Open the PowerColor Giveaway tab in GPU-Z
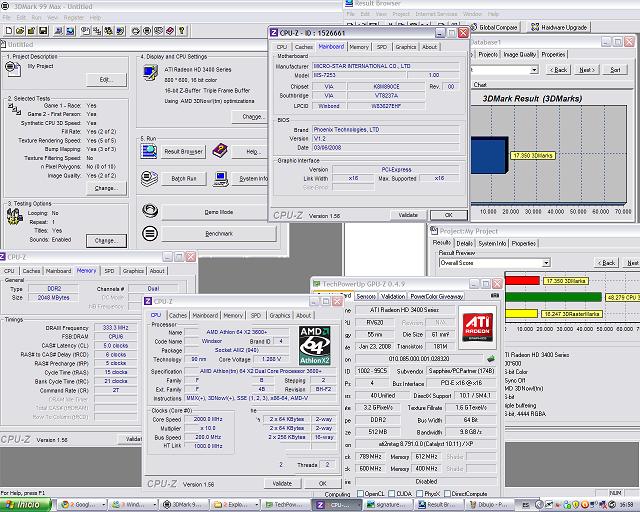Image resolution: width=640 pixels, height=512 pixels. [x=437, y=296]
